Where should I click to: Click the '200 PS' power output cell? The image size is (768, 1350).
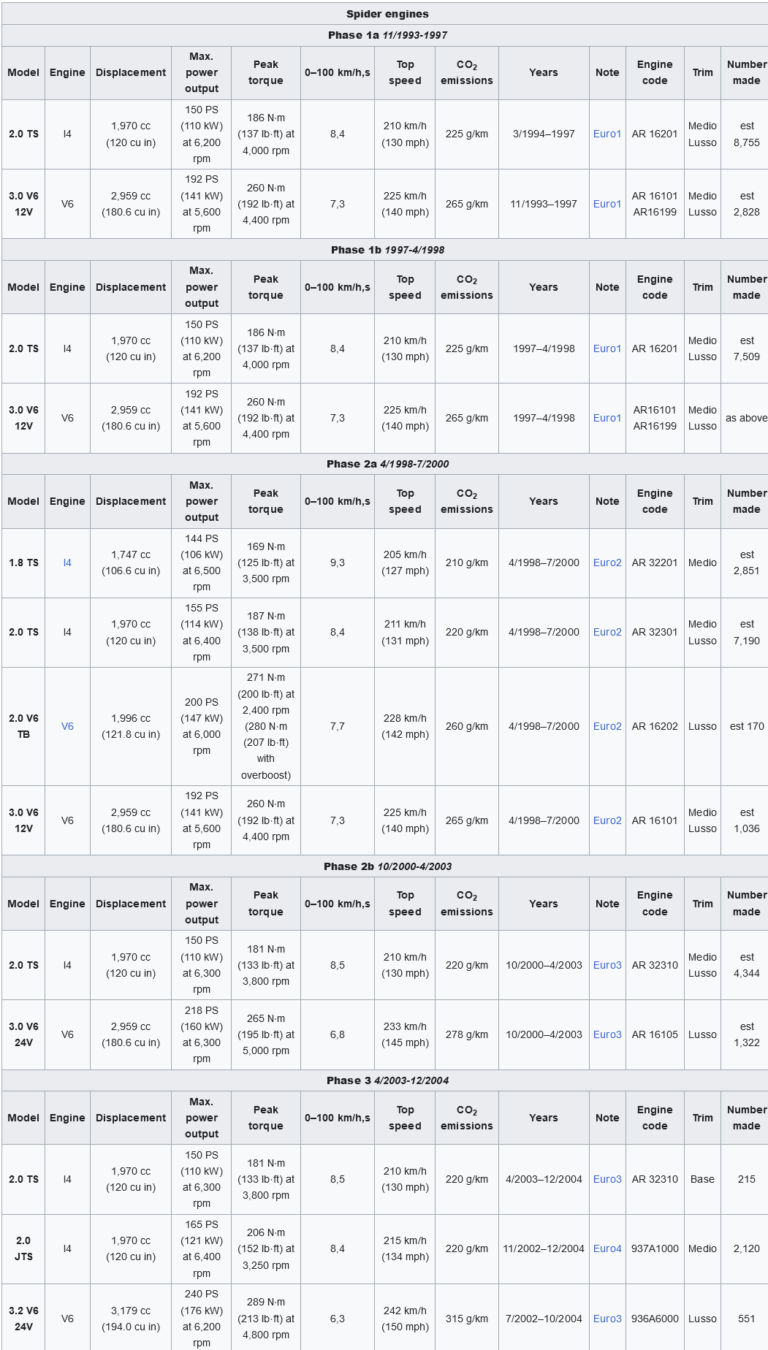(201, 726)
